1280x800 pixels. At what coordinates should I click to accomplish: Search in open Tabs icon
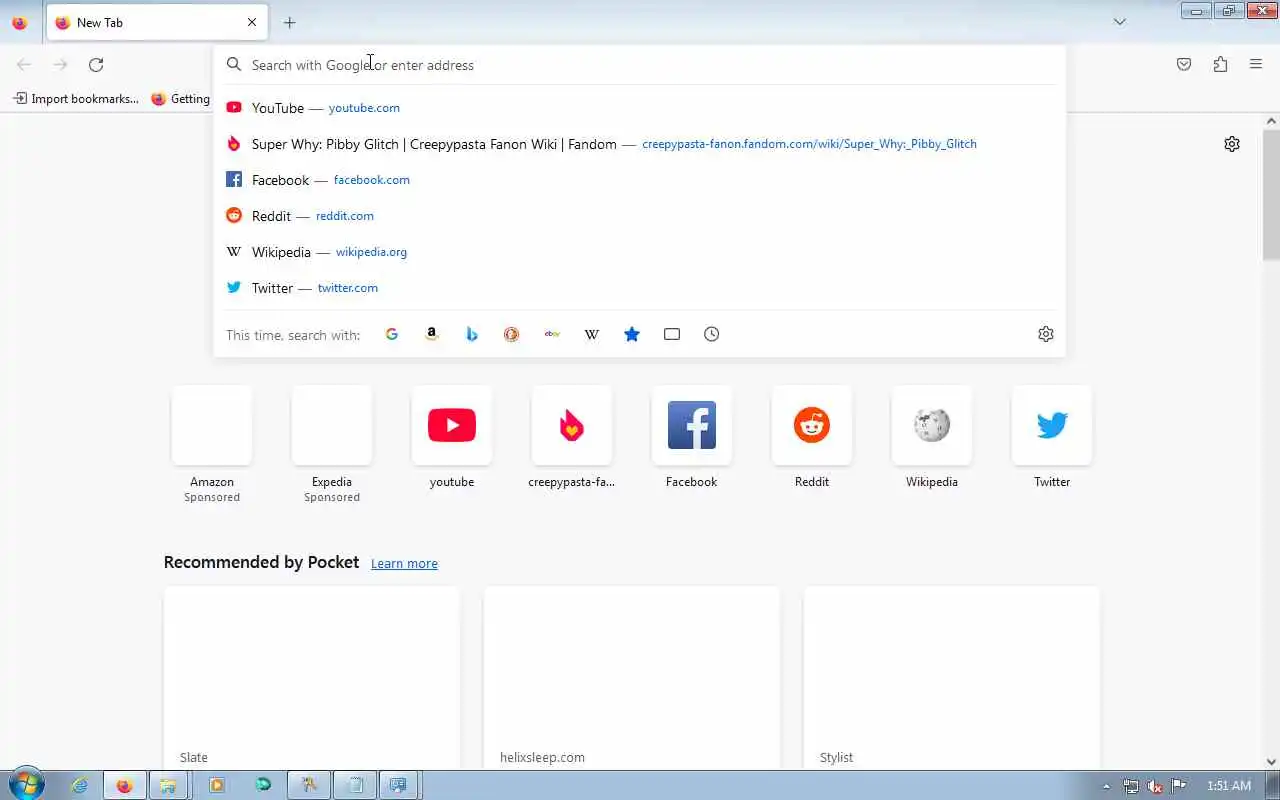point(672,334)
